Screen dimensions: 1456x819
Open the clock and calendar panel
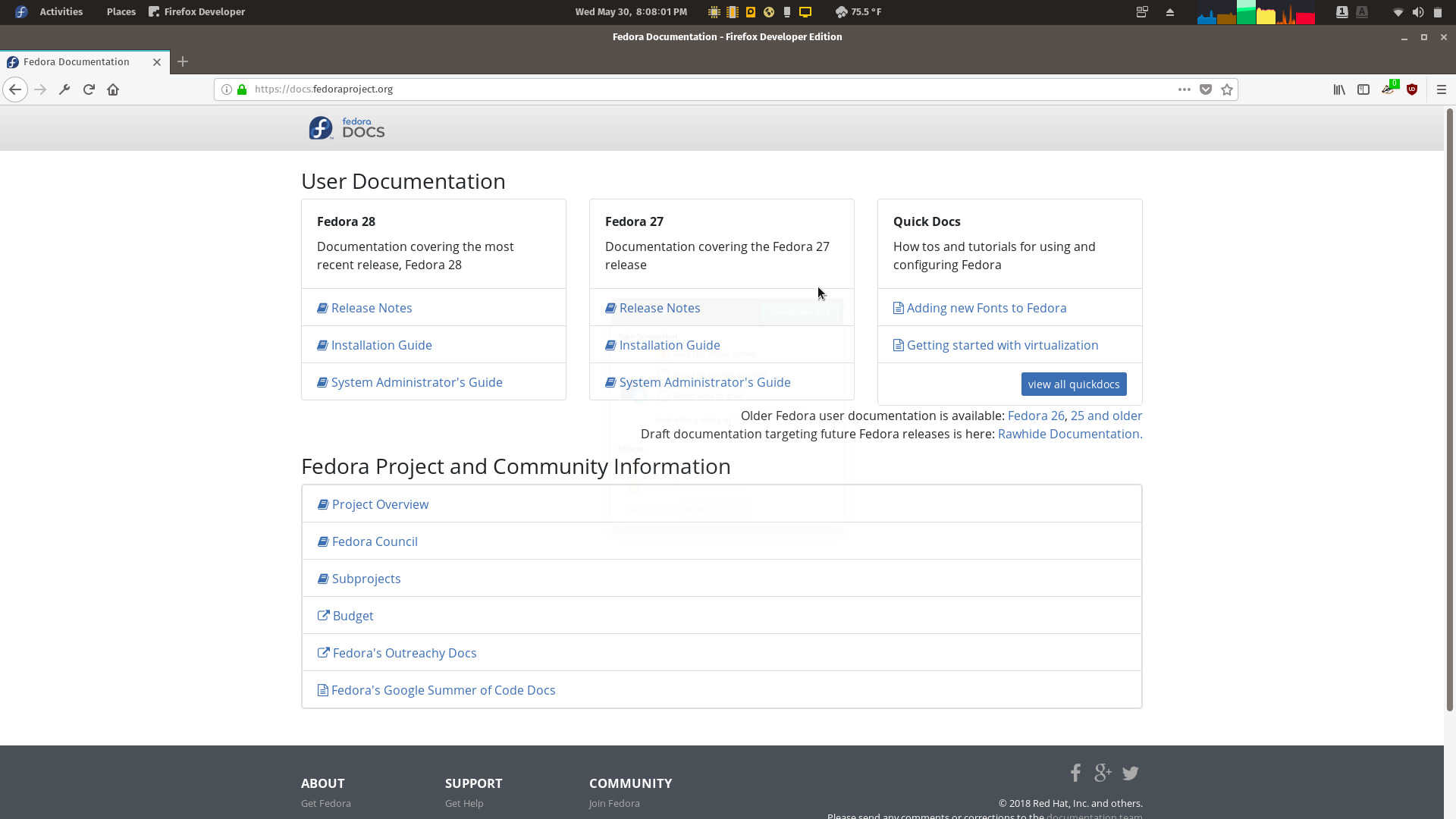pos(631,12)
